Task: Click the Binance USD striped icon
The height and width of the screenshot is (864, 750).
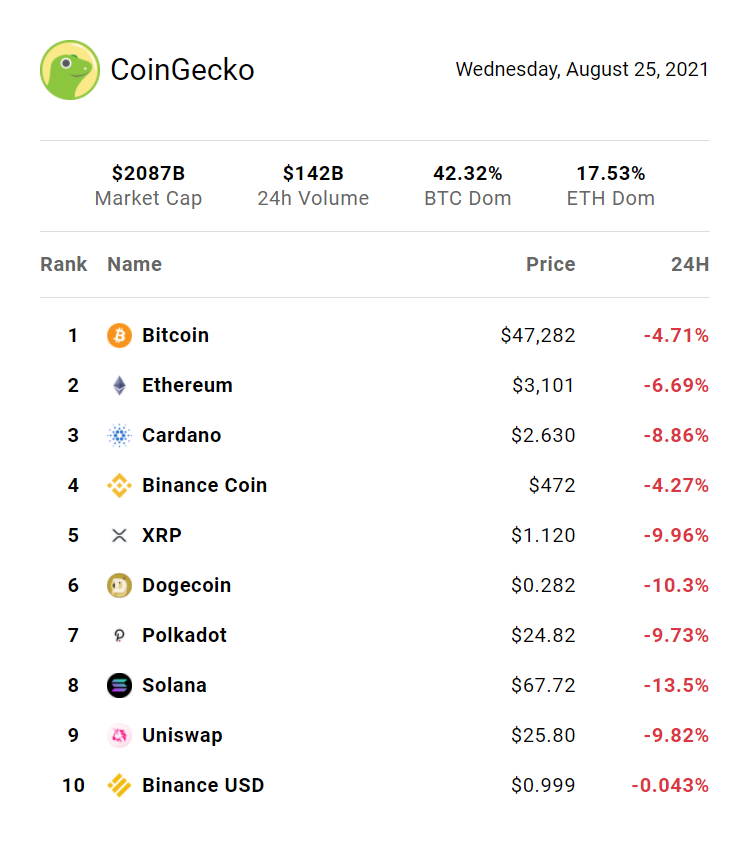Action: click(119, 786)
